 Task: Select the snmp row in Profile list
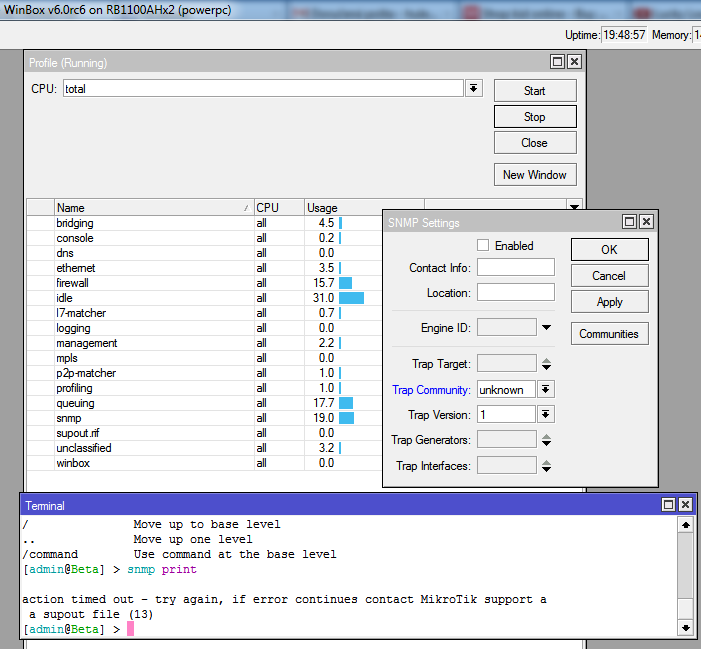204,418
